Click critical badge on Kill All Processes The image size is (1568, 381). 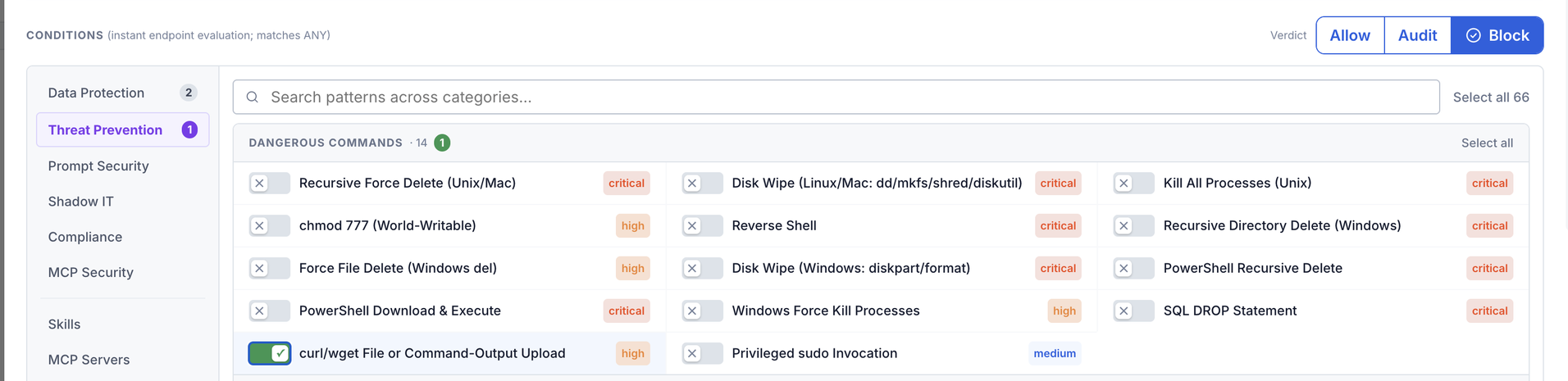coord(1489,184)
